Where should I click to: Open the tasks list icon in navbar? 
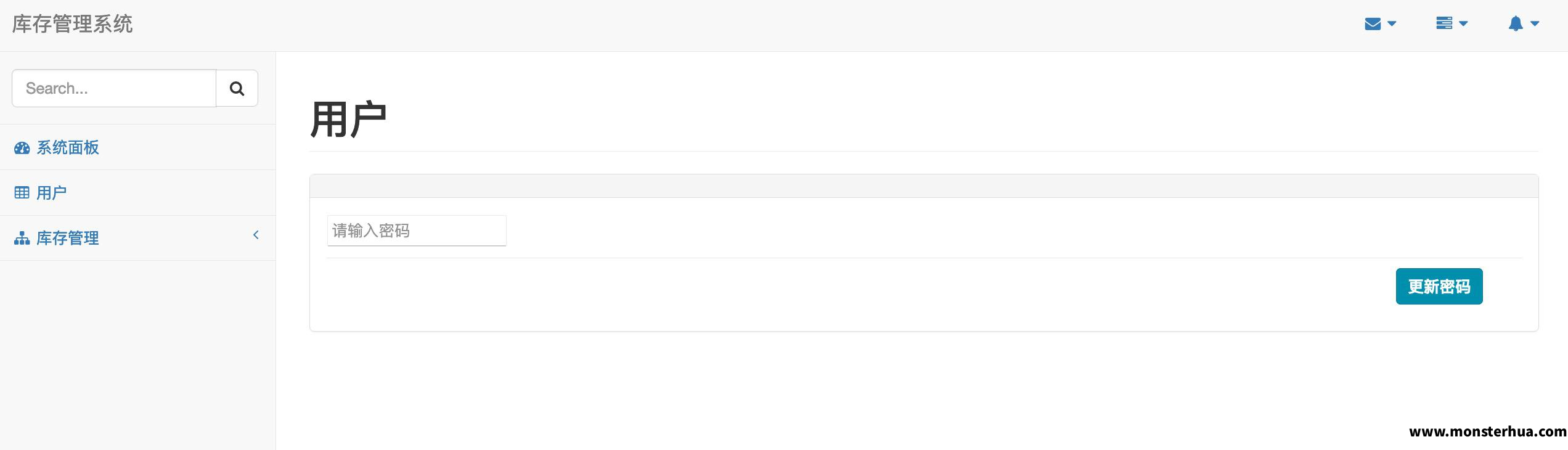[x=1444, y=23]
